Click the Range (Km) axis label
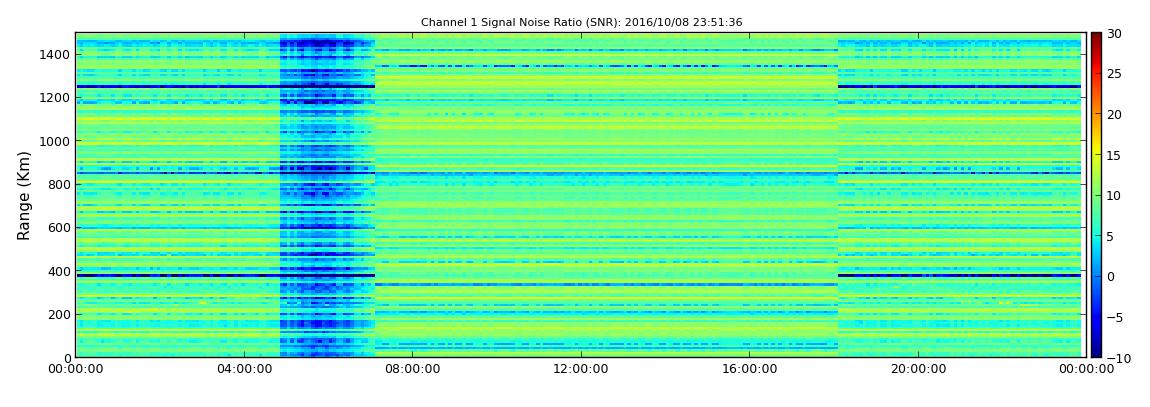 tap(24, 196)
